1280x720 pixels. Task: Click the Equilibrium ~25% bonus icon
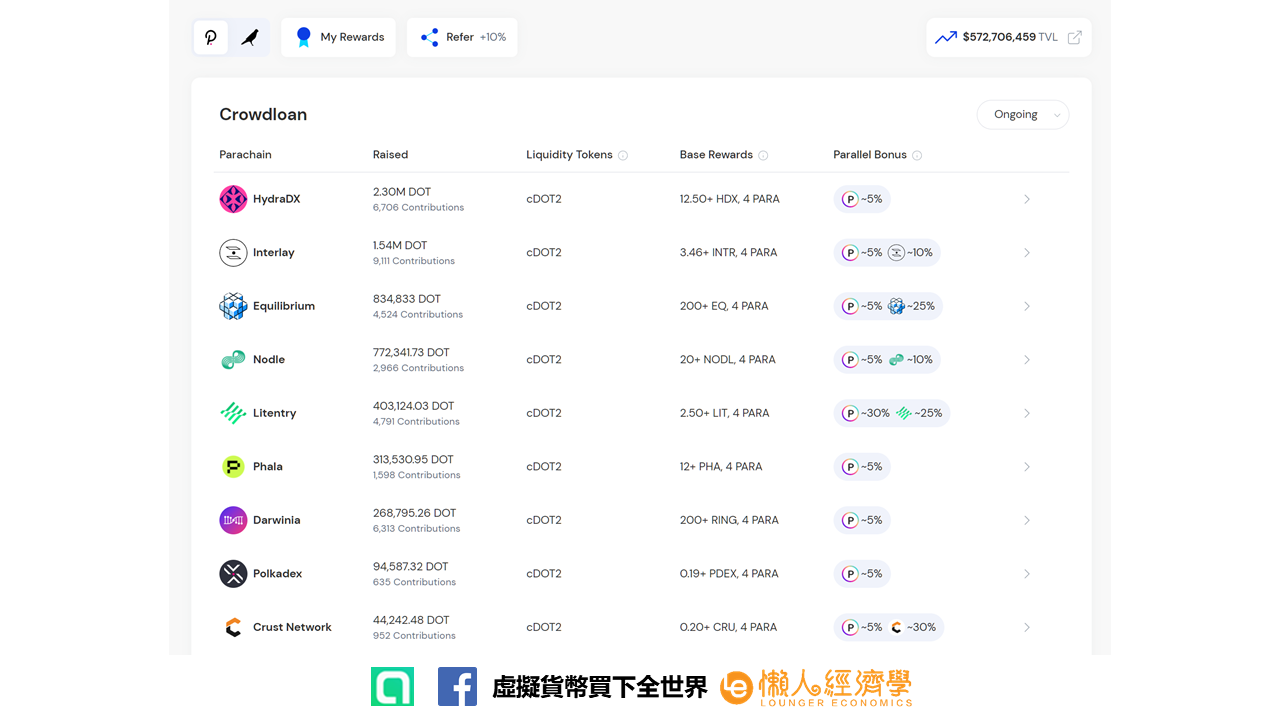pos(896,306)
